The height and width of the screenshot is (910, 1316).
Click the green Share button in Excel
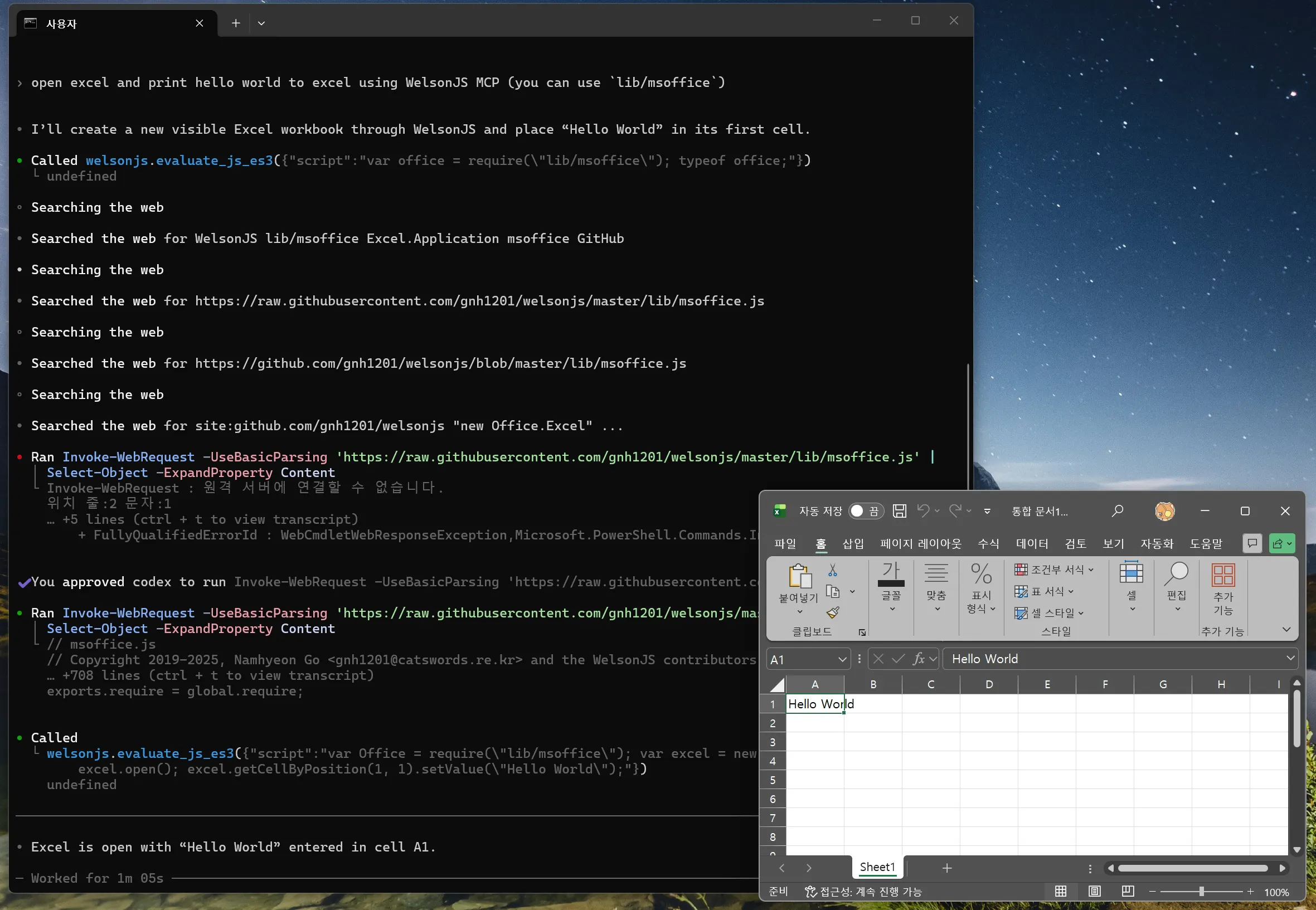click(1283, 543)
